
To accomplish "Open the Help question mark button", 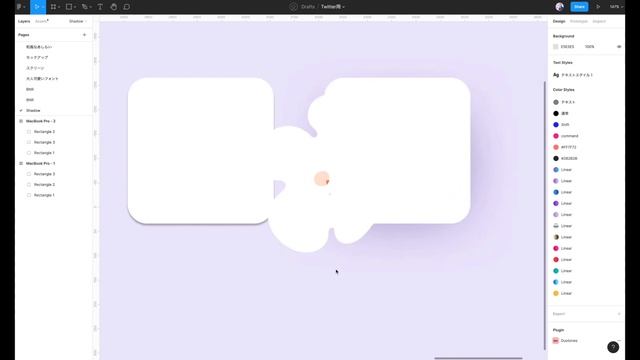I will tap(613, 347).
